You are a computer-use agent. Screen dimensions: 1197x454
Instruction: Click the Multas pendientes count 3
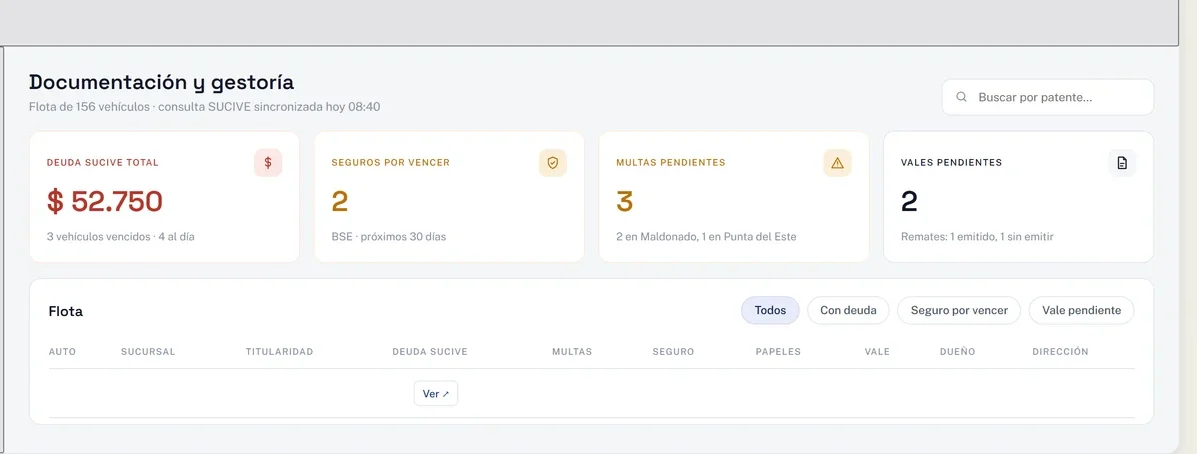point(624,201)
